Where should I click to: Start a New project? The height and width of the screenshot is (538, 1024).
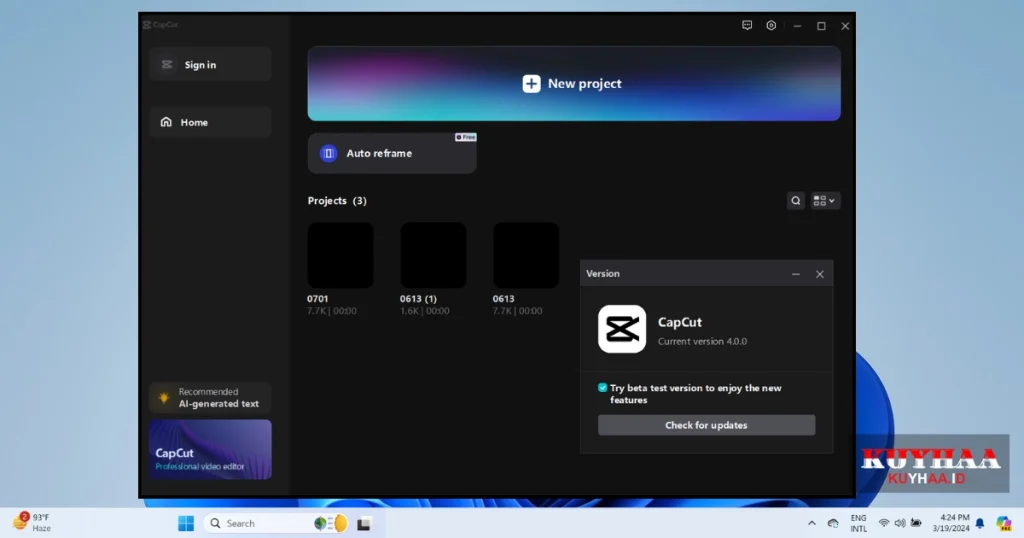573,84
